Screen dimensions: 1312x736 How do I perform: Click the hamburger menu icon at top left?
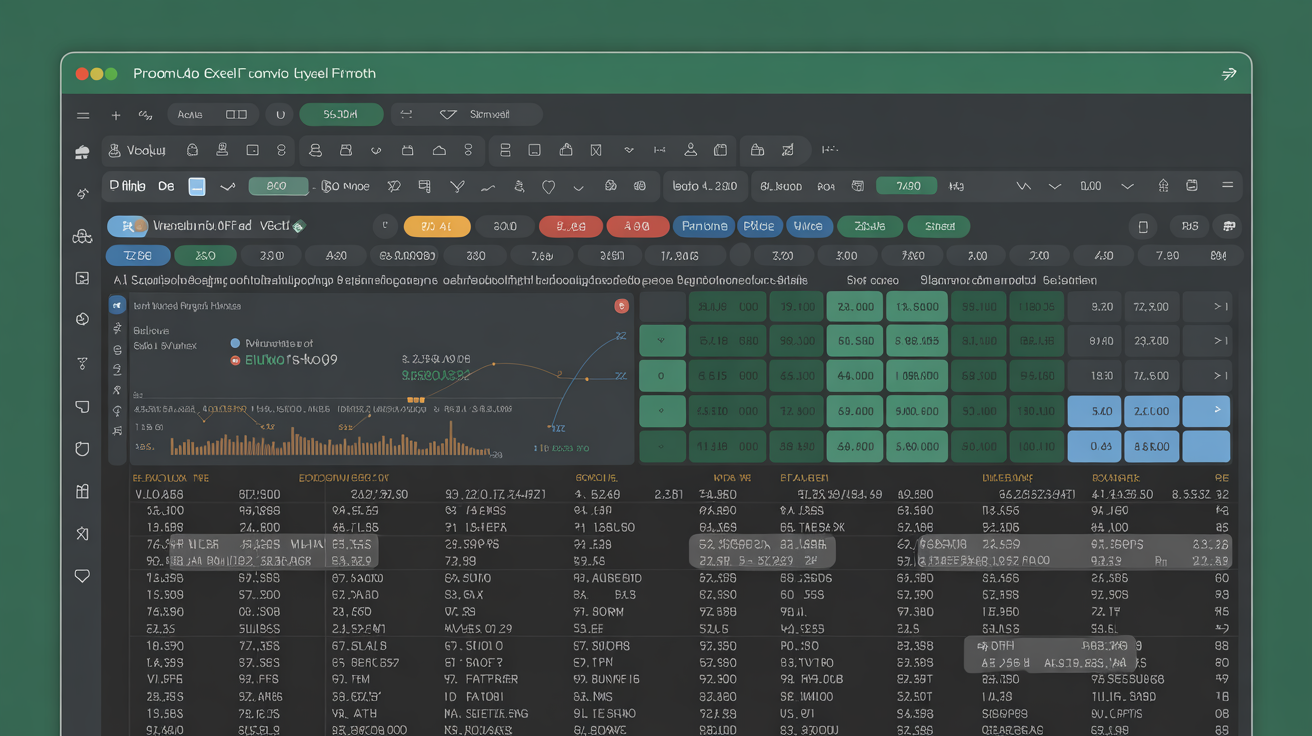click(x=83, y=115)
